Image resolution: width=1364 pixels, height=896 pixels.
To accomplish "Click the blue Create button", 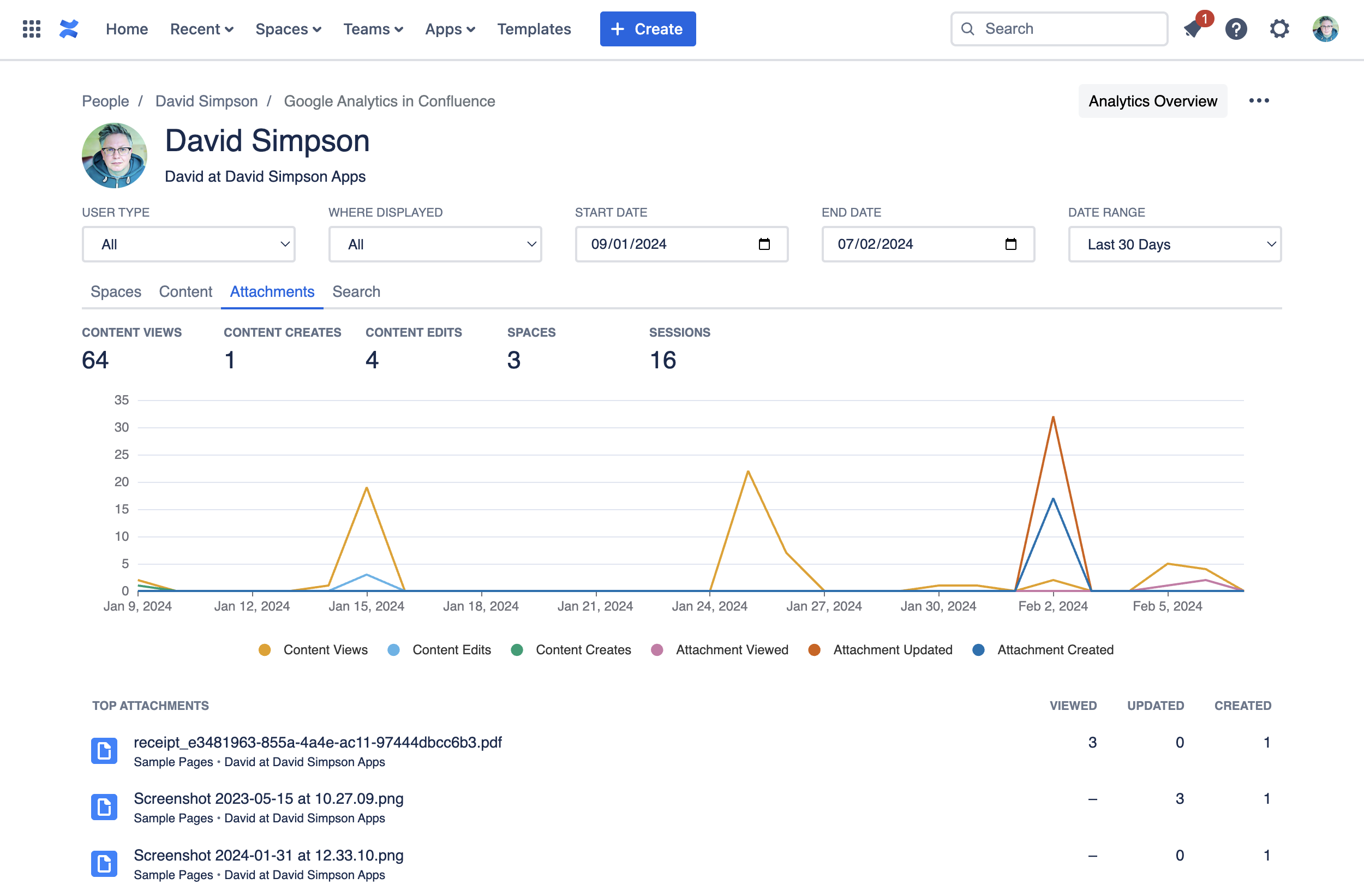I will coord(648,29).
